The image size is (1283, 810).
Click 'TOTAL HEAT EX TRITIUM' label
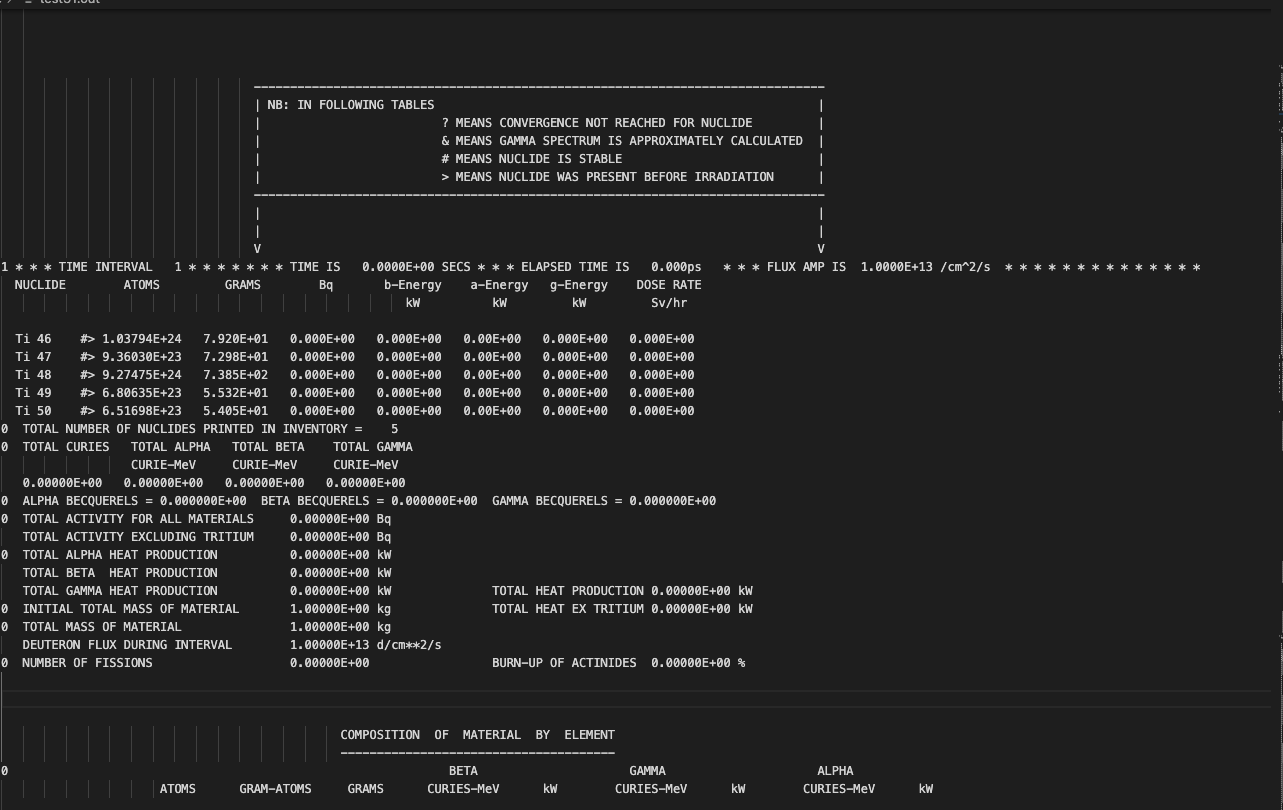point(568,609)
